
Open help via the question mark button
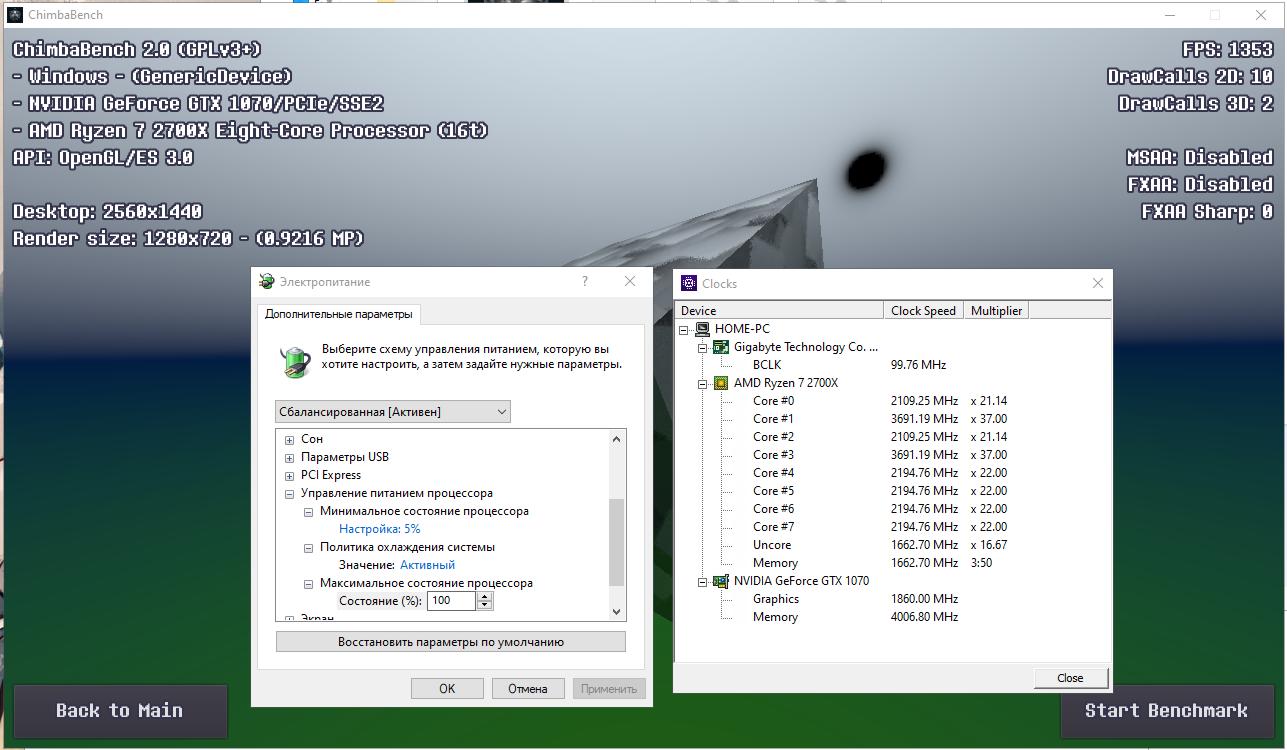click(585, 282)
